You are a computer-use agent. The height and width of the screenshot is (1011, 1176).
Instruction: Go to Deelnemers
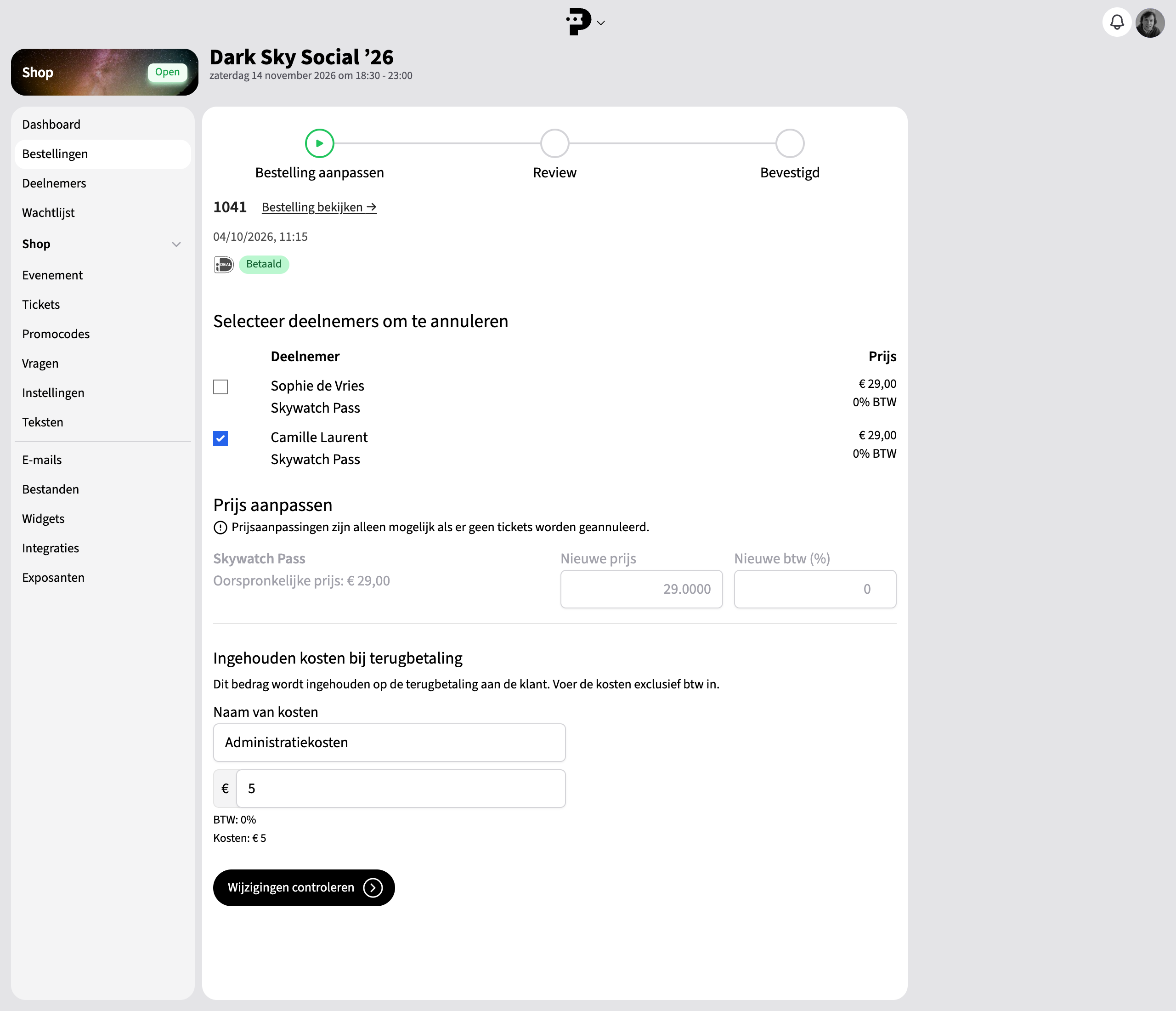point(103,183)
